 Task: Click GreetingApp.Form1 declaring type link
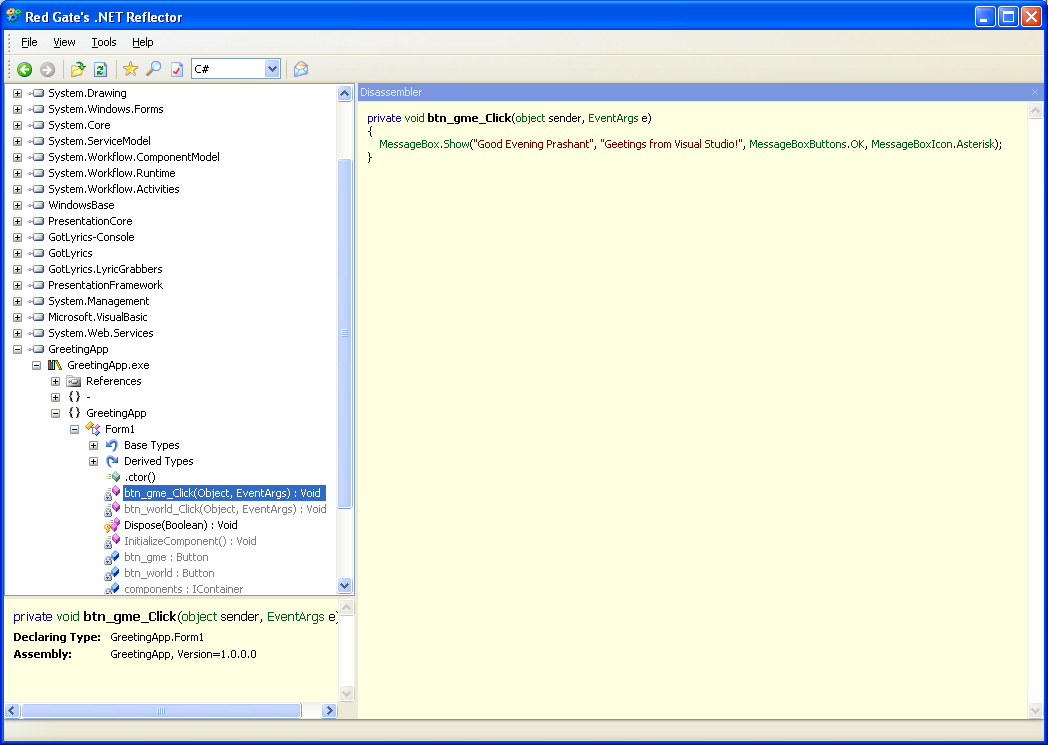[x=157, y=637]
